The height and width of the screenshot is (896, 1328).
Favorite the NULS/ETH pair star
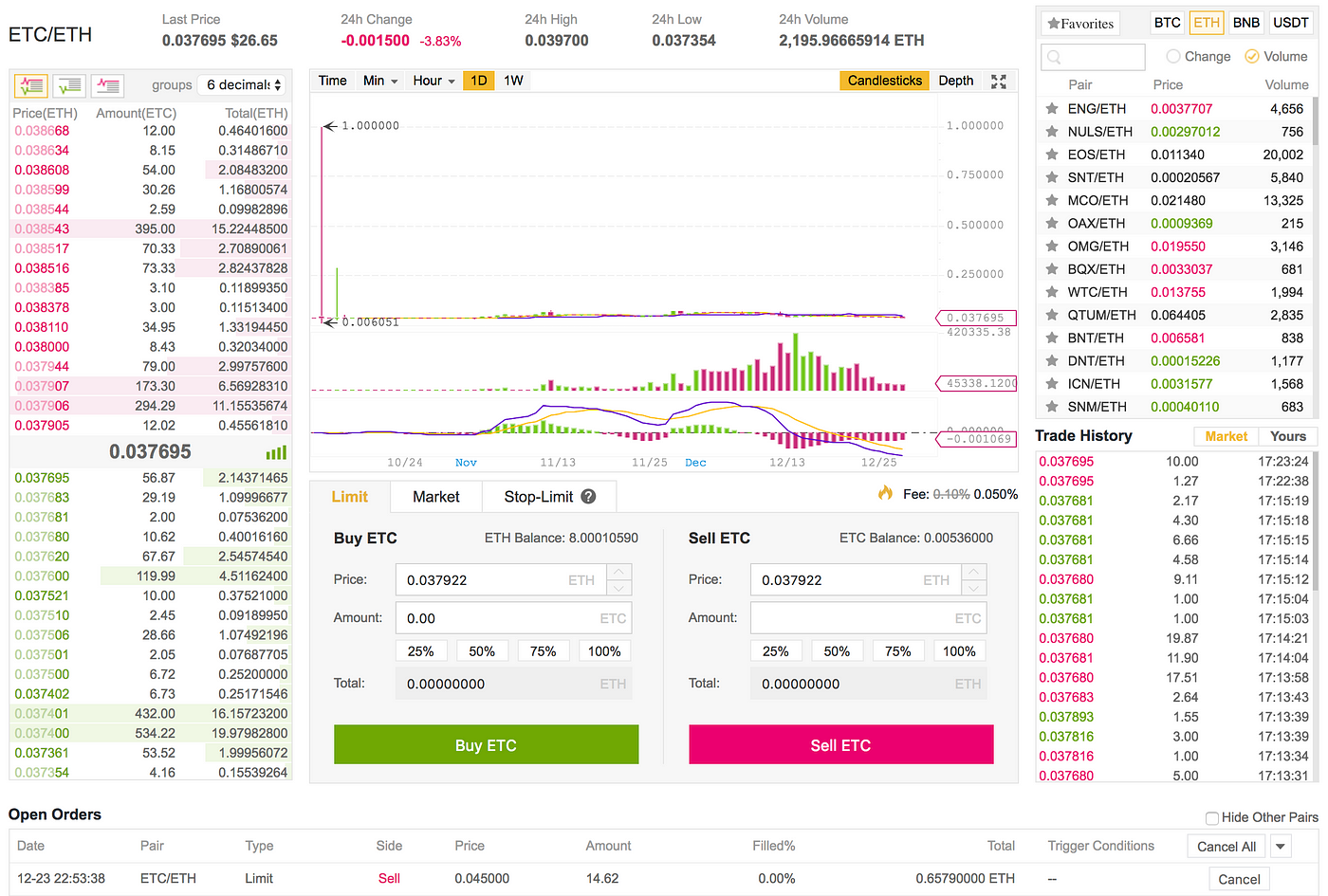(x=1052, y=132)
